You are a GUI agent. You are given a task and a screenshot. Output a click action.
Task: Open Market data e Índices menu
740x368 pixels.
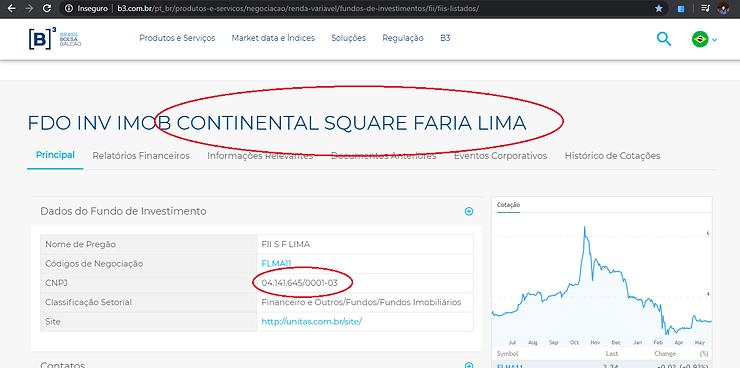tap(273, 38)
